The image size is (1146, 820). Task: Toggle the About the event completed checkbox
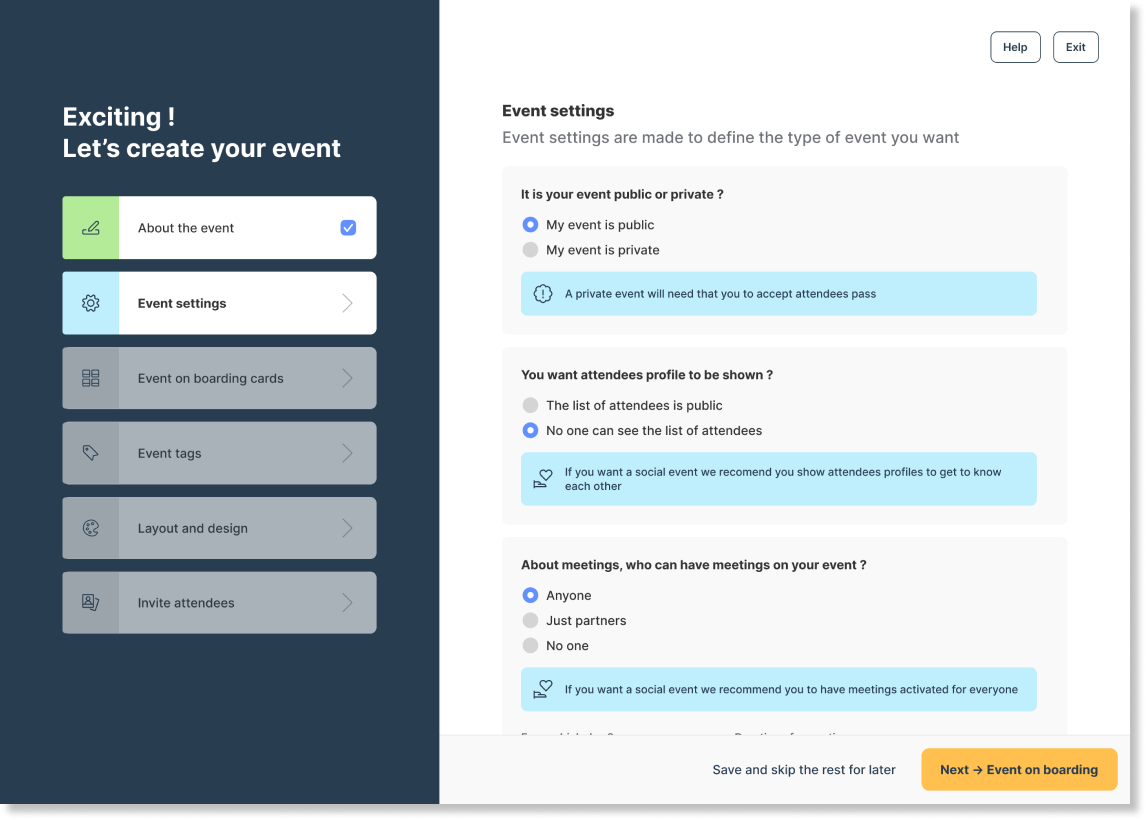pyautogui.click(x=349, y=228)
